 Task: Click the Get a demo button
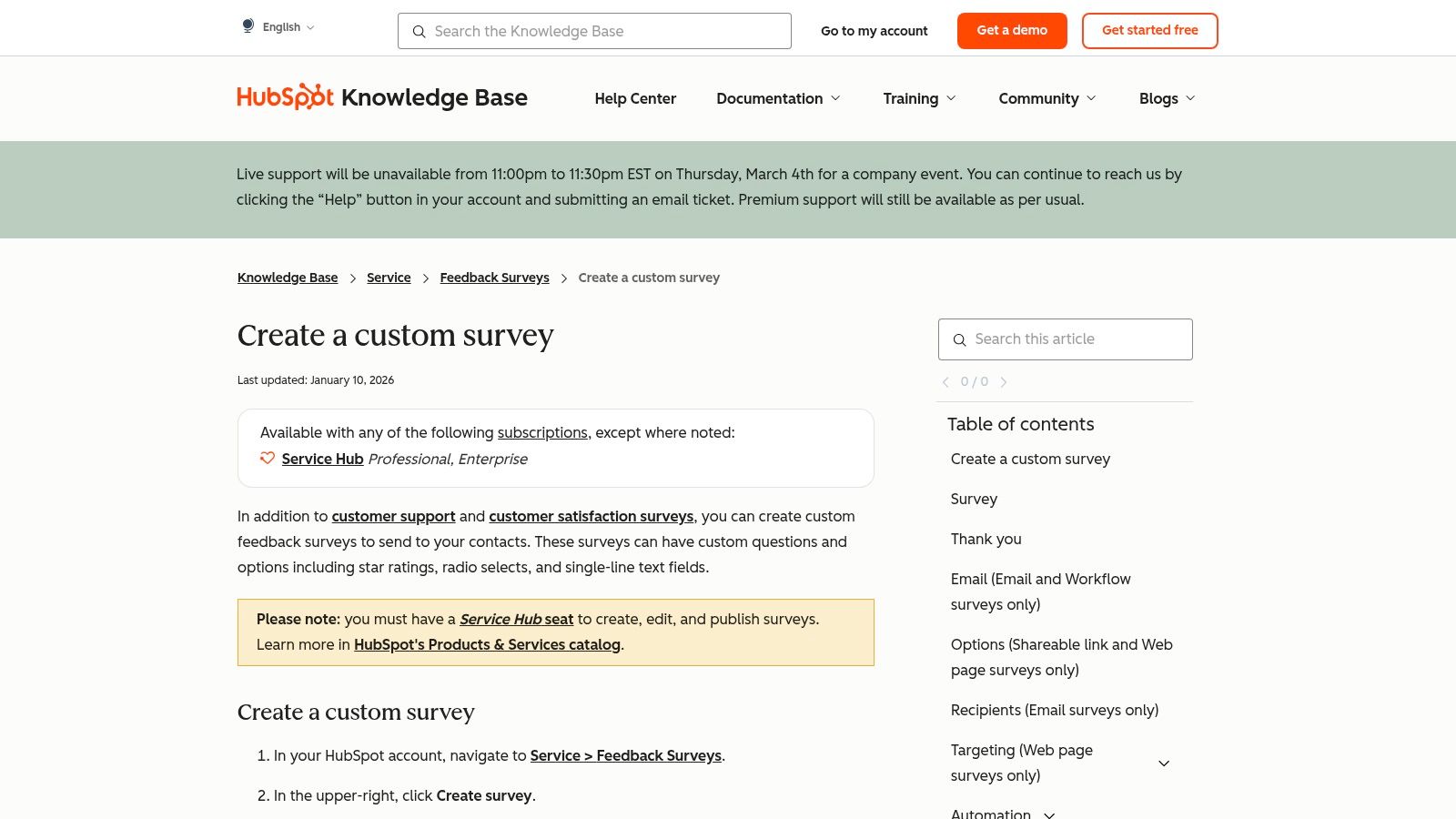(x=1012, y=30)
